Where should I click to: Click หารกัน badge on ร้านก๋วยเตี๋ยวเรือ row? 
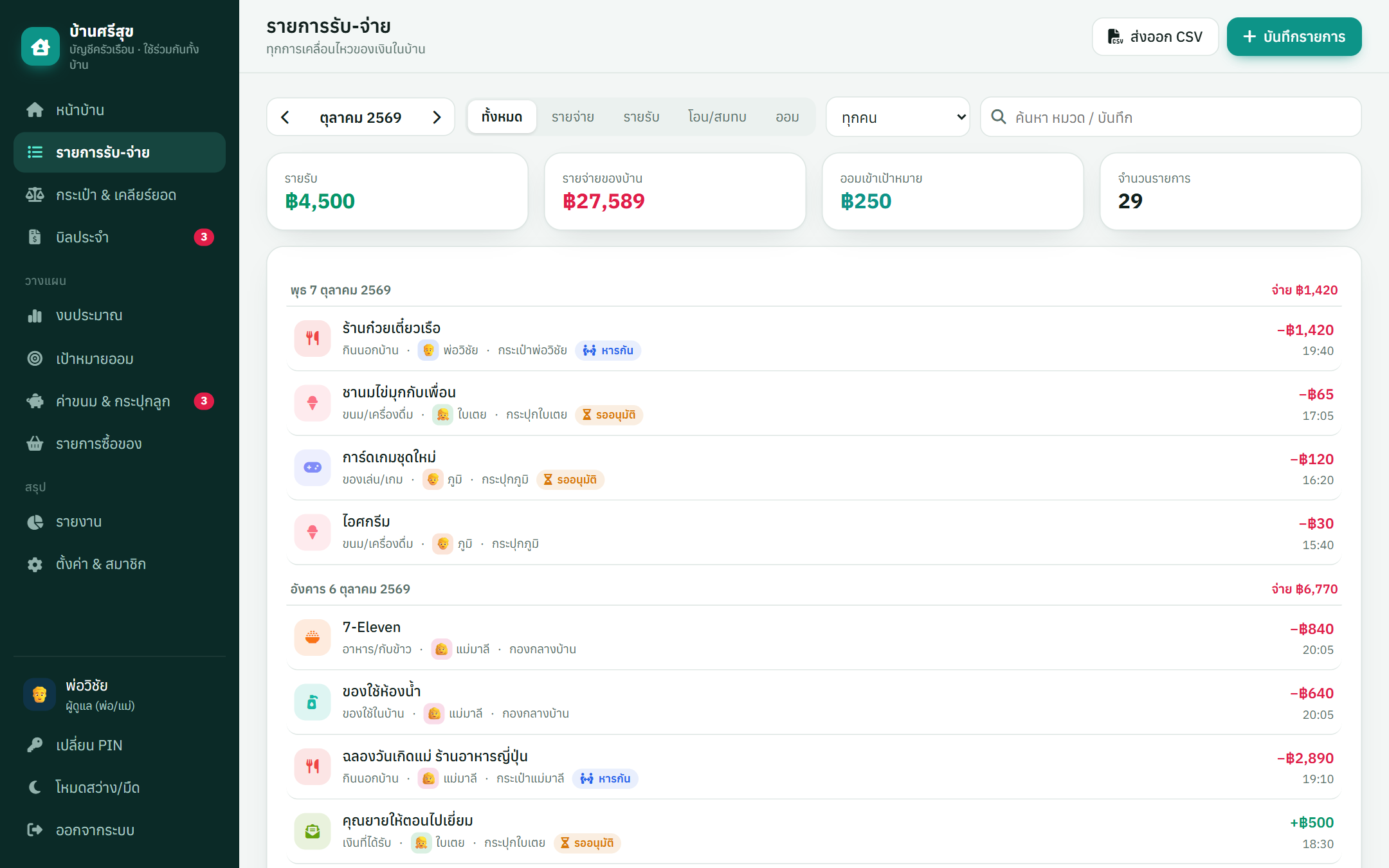tap(608, 350)
